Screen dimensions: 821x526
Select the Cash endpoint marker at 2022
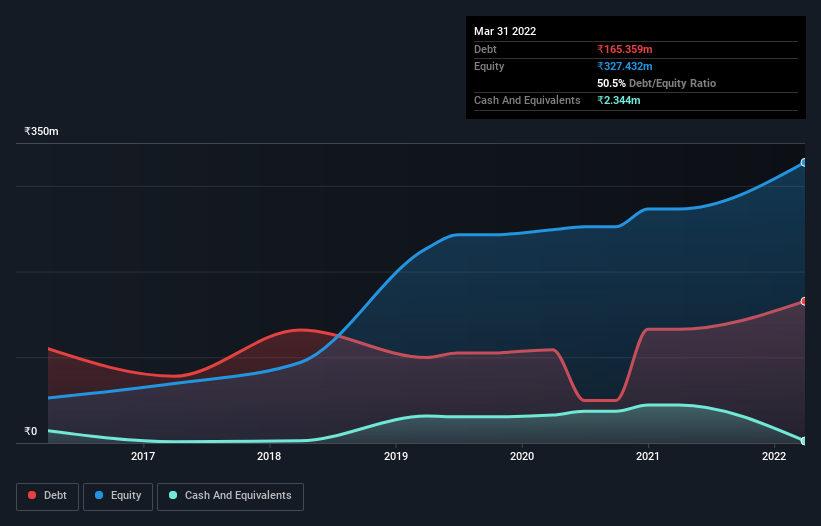click(x=804, y=441)
